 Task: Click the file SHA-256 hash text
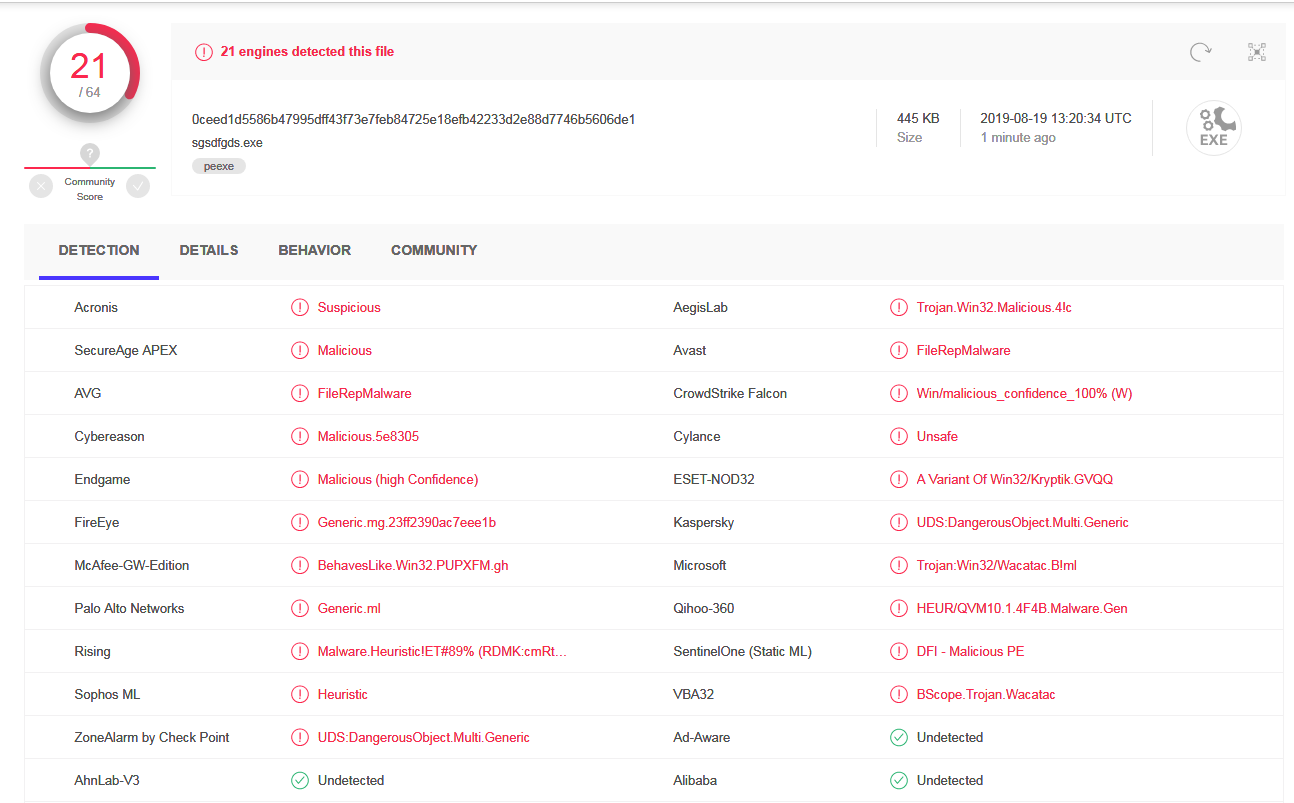(x=413, y=119)
